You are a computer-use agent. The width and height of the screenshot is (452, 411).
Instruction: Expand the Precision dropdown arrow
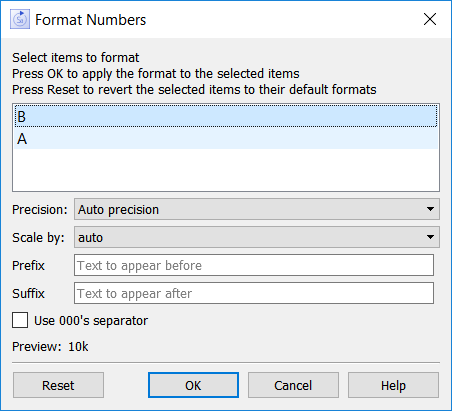click(x=430, y=209)
